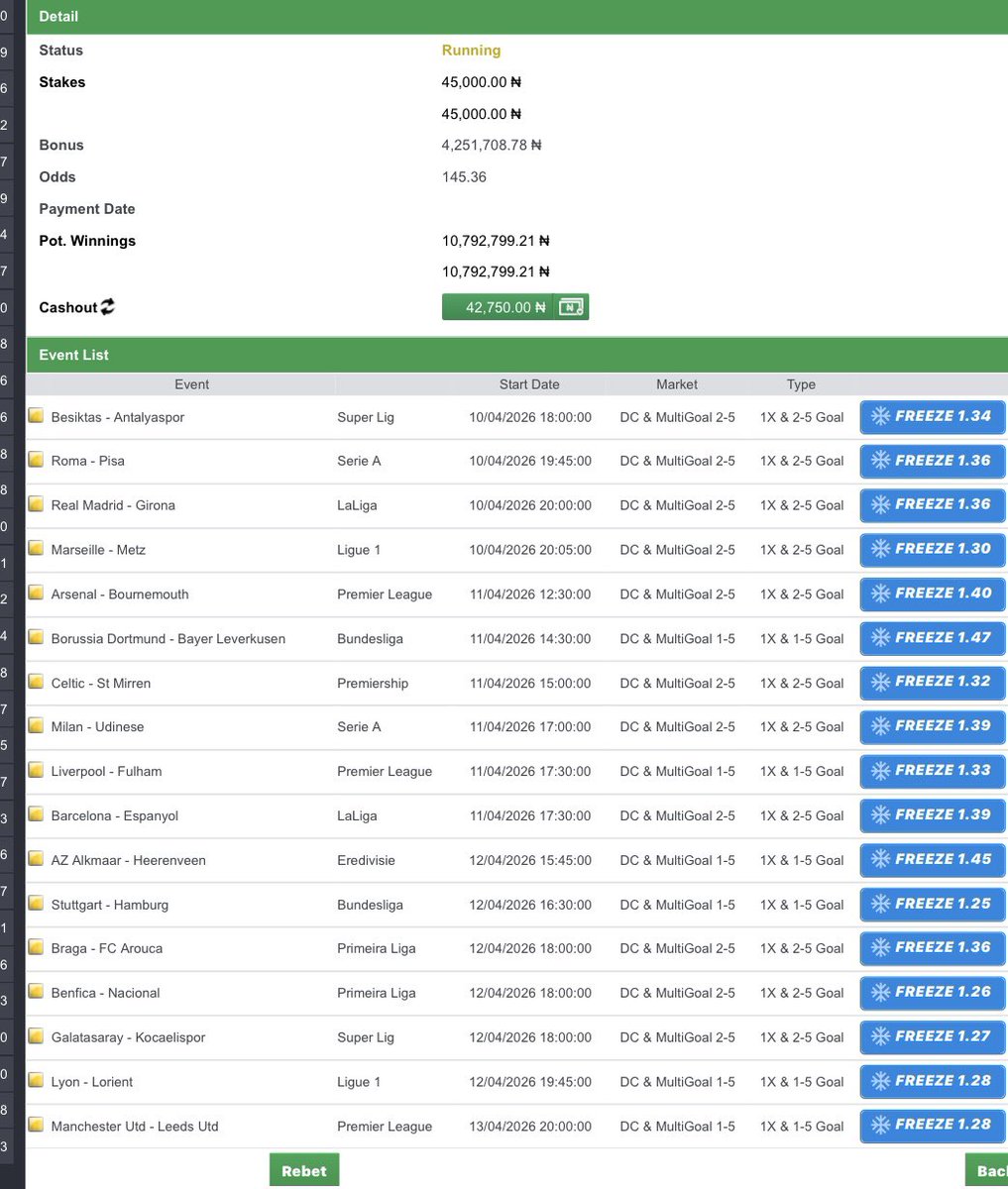1008x1189 pixels.
Task: Click folder icon for Borussia Dortmund - Bayer Leverkusen
Action: pyautogui.click(x=36, y=638)
